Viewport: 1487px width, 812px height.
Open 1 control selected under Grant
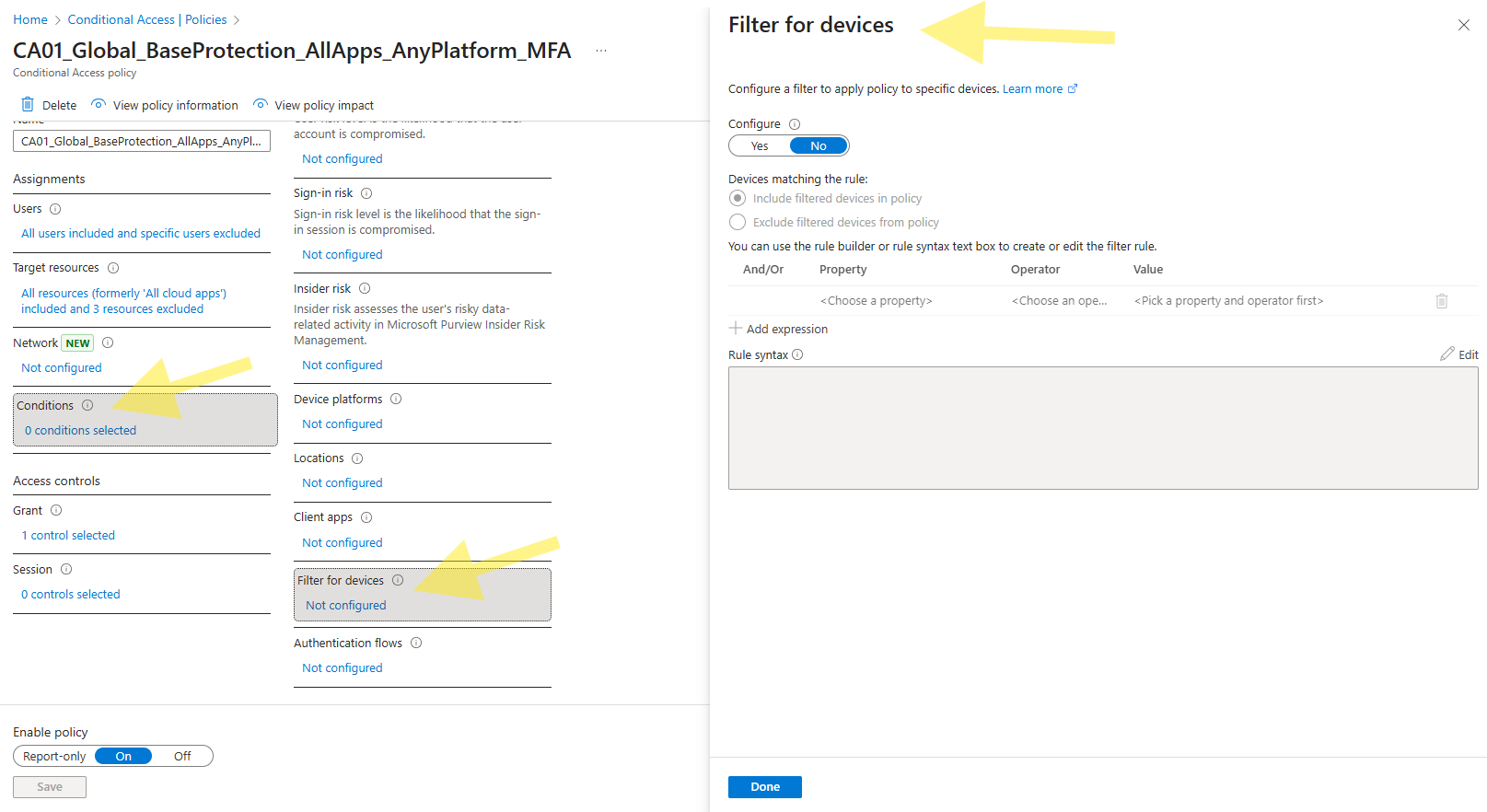point(68,536)
